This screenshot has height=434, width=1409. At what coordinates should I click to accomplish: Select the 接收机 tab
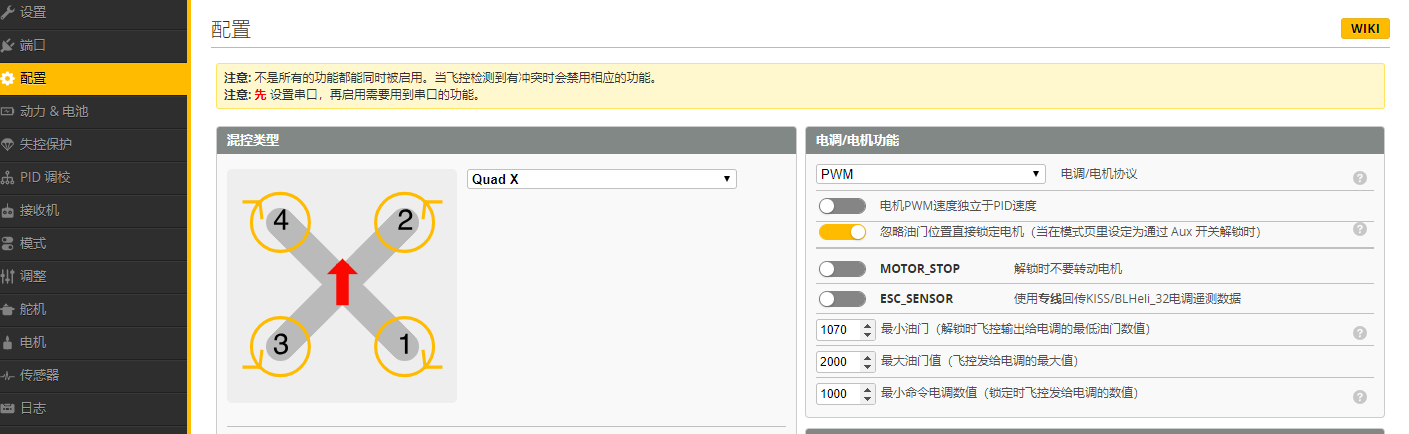(x=93, y=210)
